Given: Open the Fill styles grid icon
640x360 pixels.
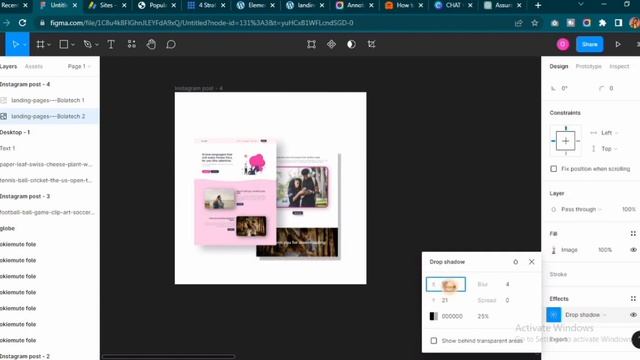Looking at the screenshot, I should [633, 233].
